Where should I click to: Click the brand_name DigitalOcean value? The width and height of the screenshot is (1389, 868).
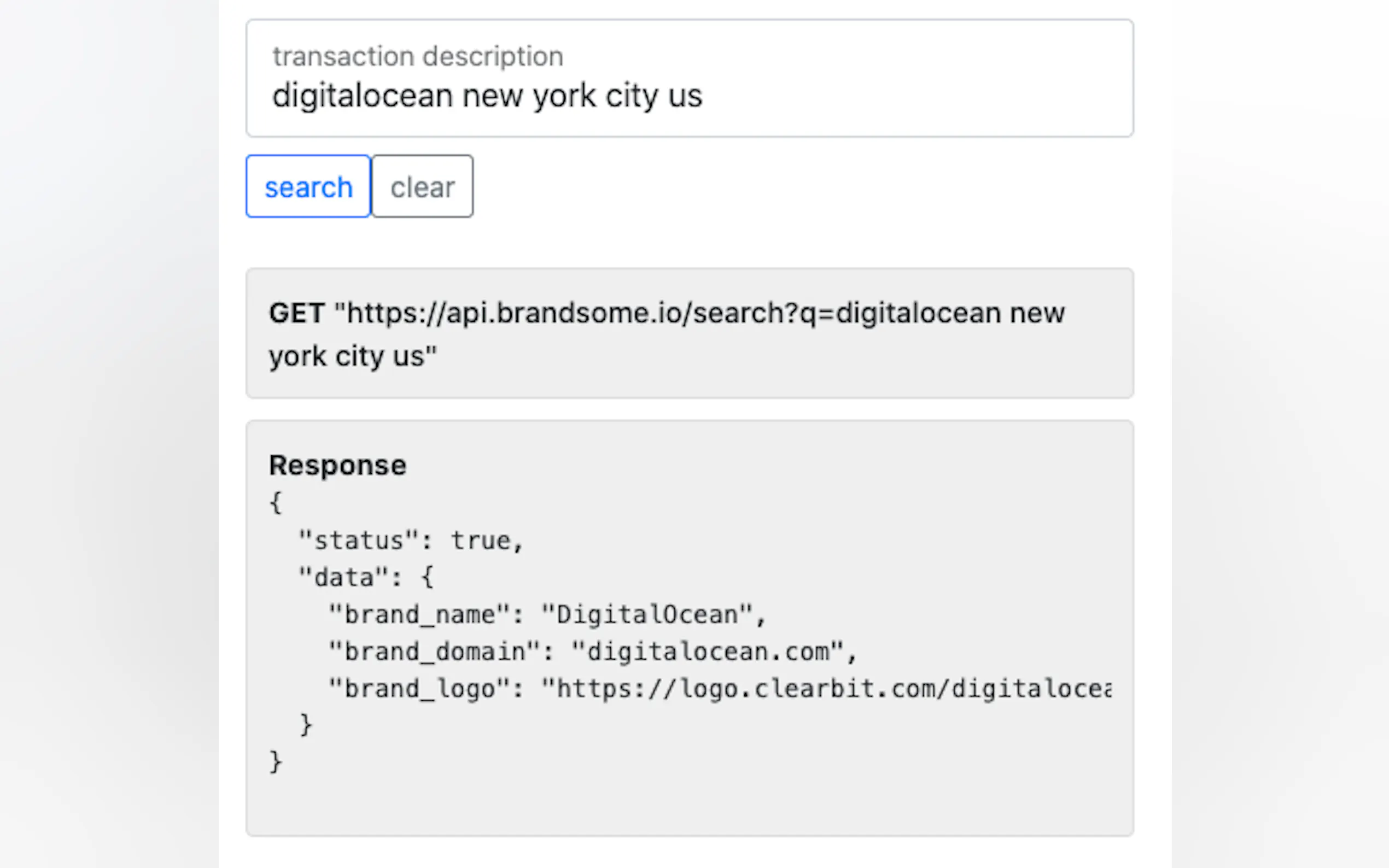[646, 615]
